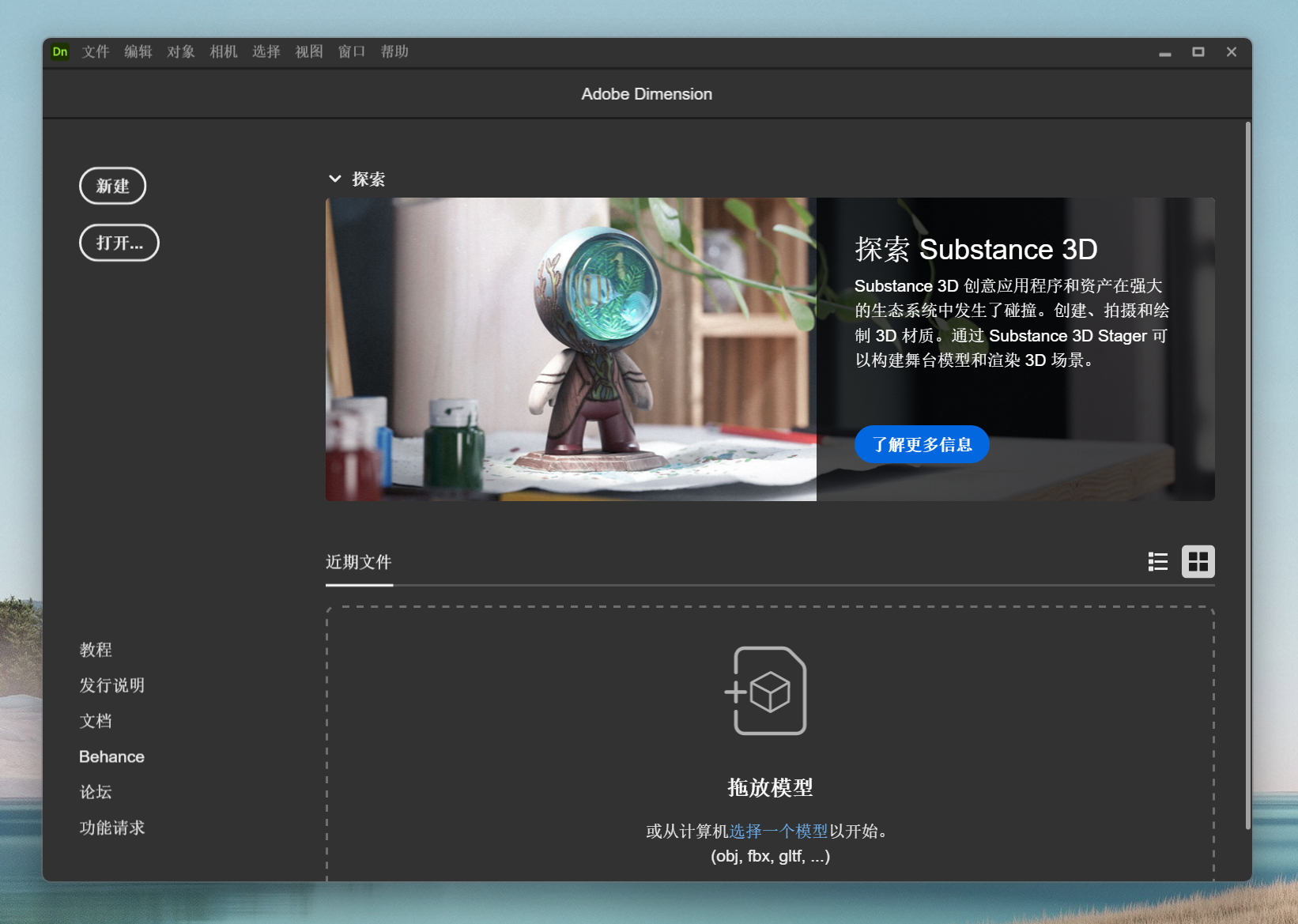This screenshot has width=1298, height=924.
Task: Switch recent files to grid view
Action: click(x=1198, y=562)
